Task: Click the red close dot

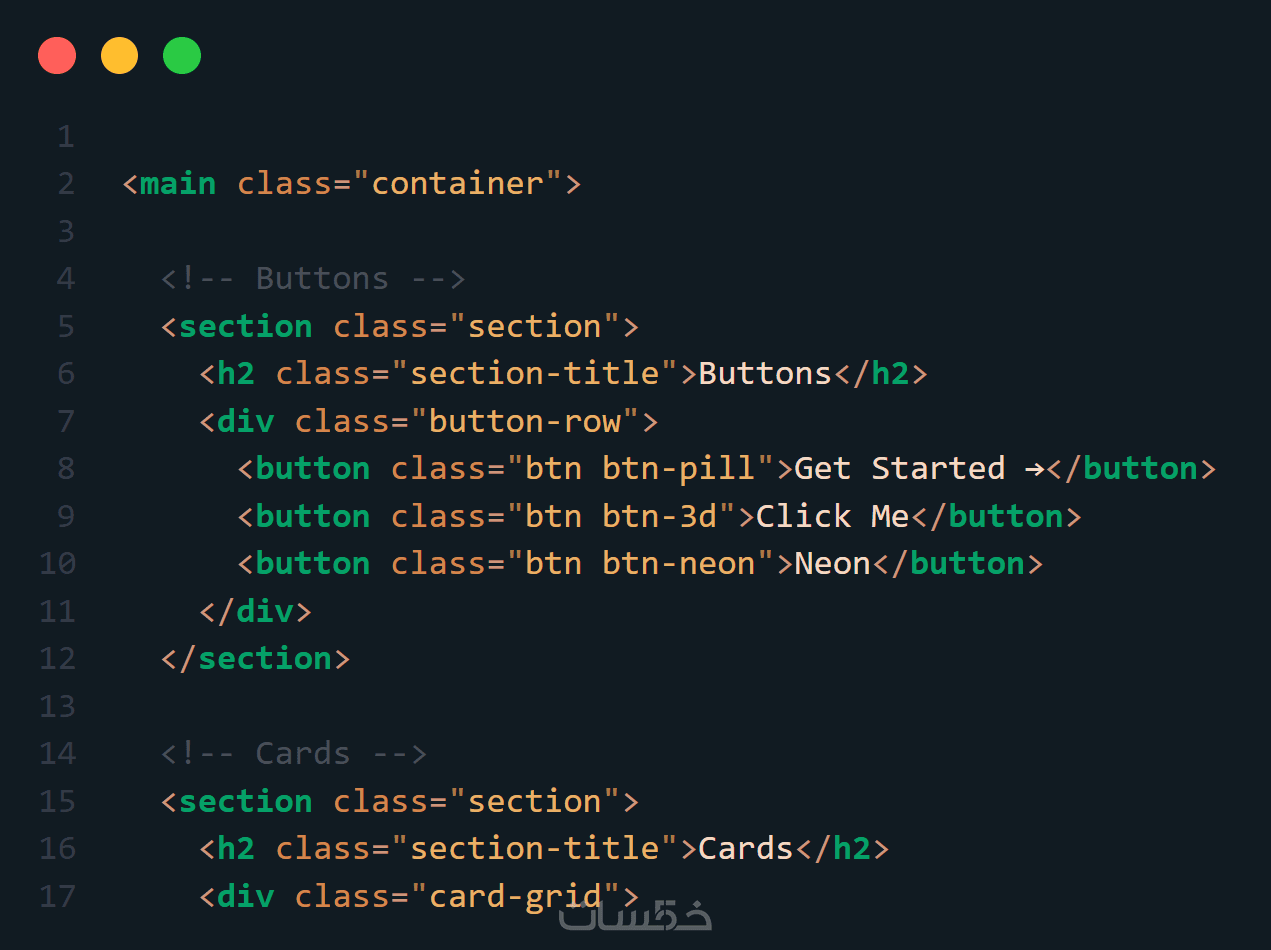Action: click(x=57, y=55)
